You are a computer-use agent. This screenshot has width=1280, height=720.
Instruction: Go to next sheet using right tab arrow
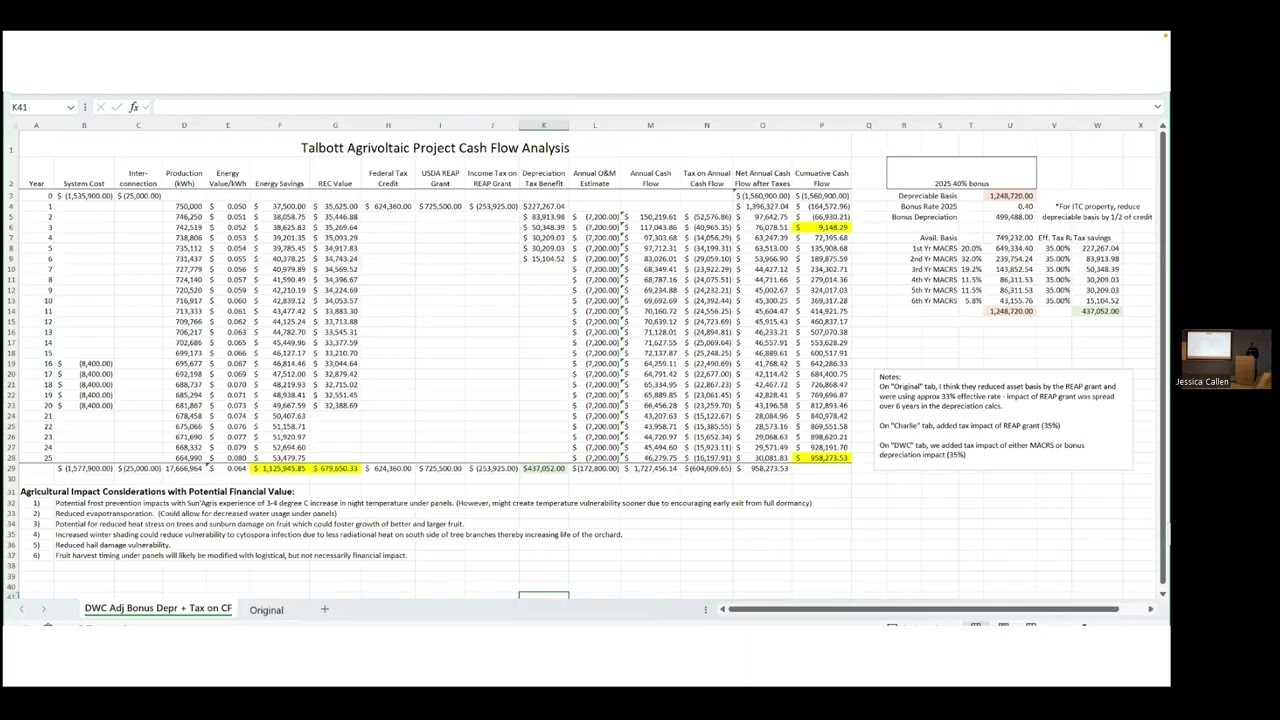tap(43, 609)
